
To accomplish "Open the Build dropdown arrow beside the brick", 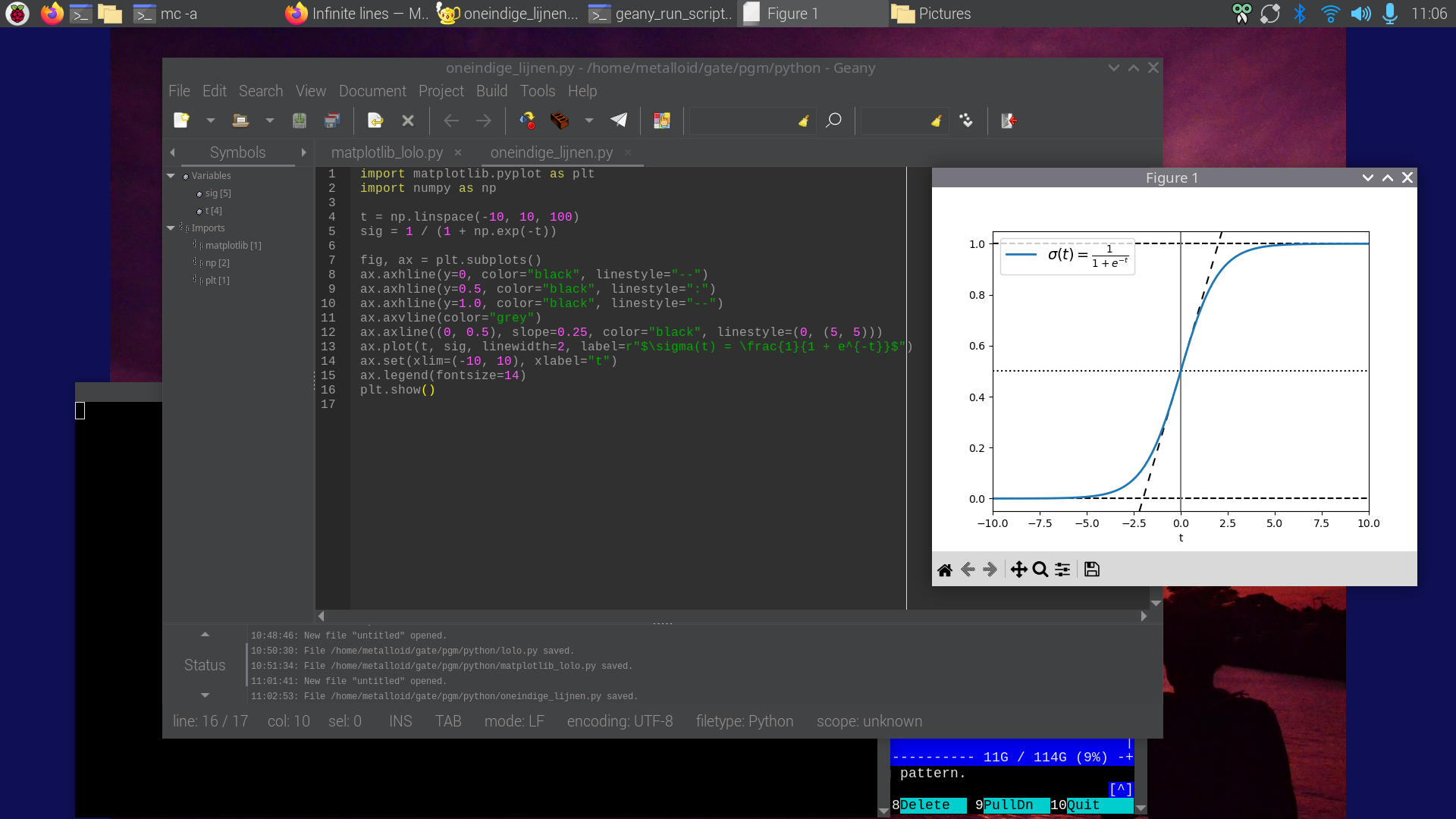I will (588, 121).
